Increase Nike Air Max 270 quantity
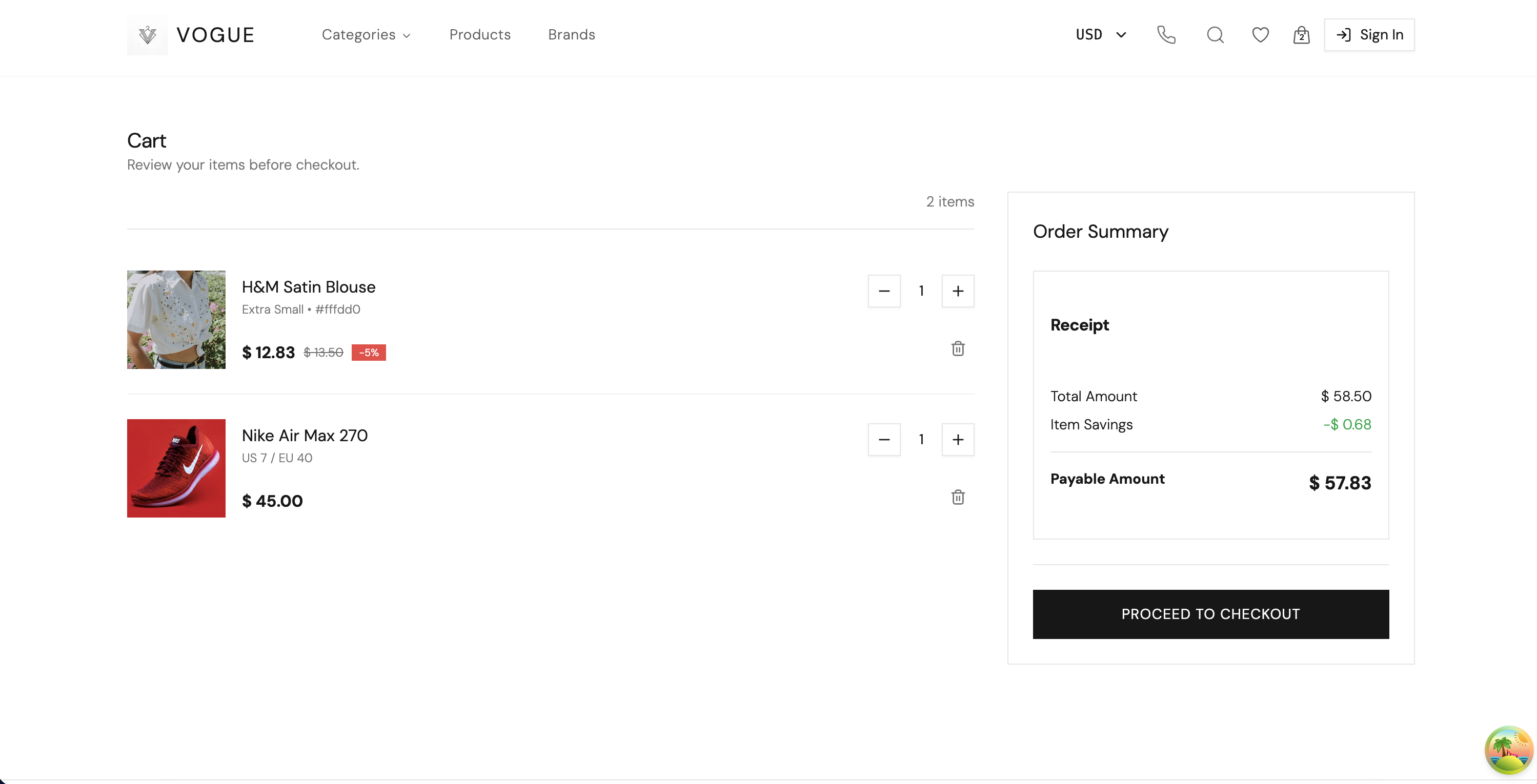1537x784 pixels. [x=958, y=439]
